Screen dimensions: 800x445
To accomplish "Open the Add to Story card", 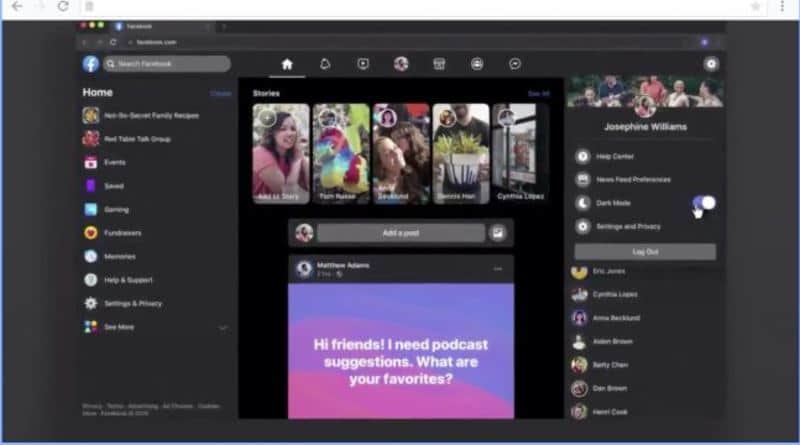I will click(x=281, y=154).
